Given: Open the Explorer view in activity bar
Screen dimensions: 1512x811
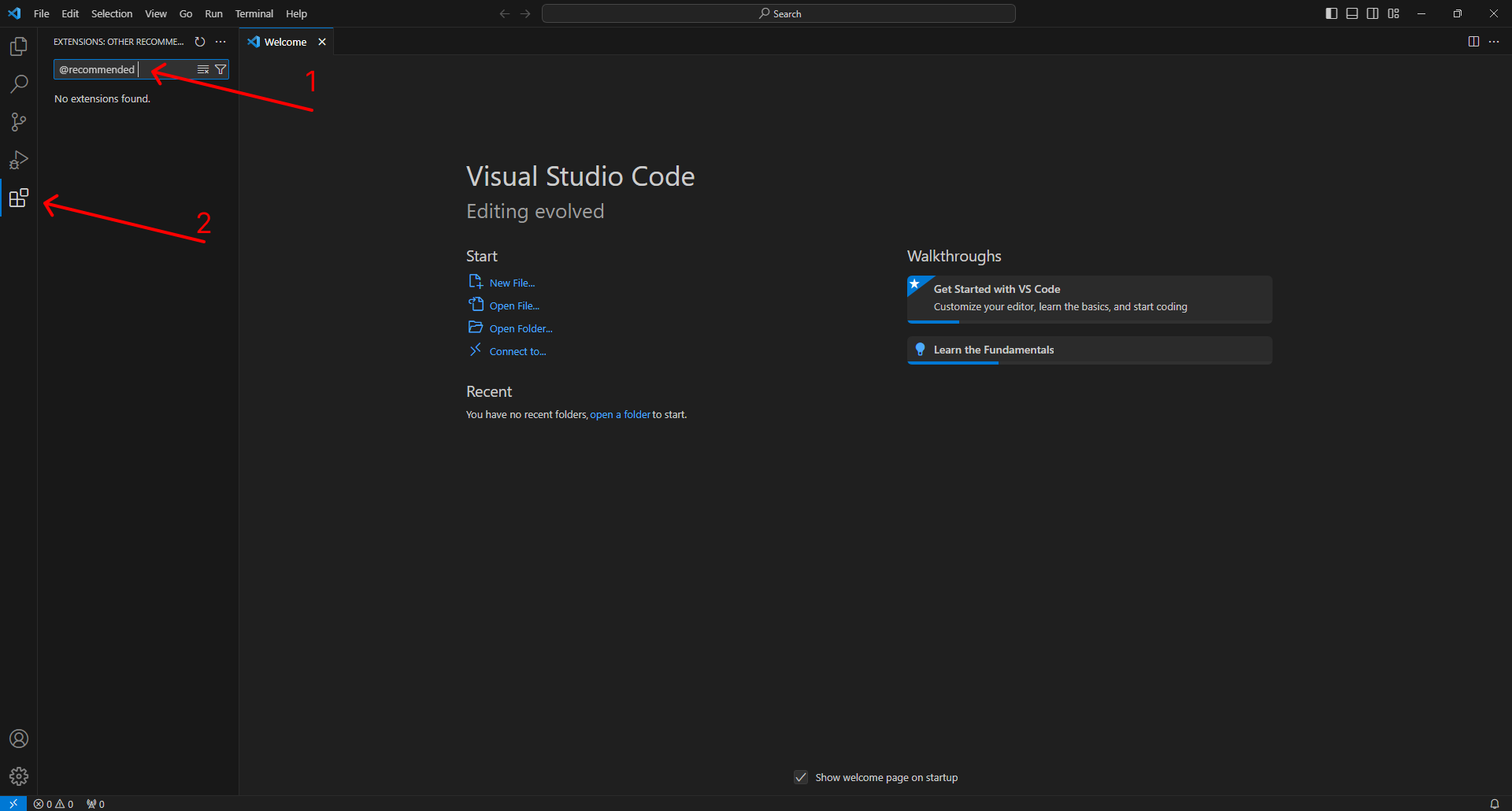Looking at the screenshot, I should [19, 46].
